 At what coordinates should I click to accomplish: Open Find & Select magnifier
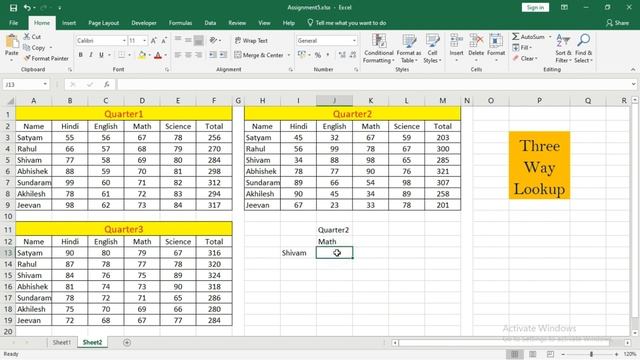(x=583, y=49)
